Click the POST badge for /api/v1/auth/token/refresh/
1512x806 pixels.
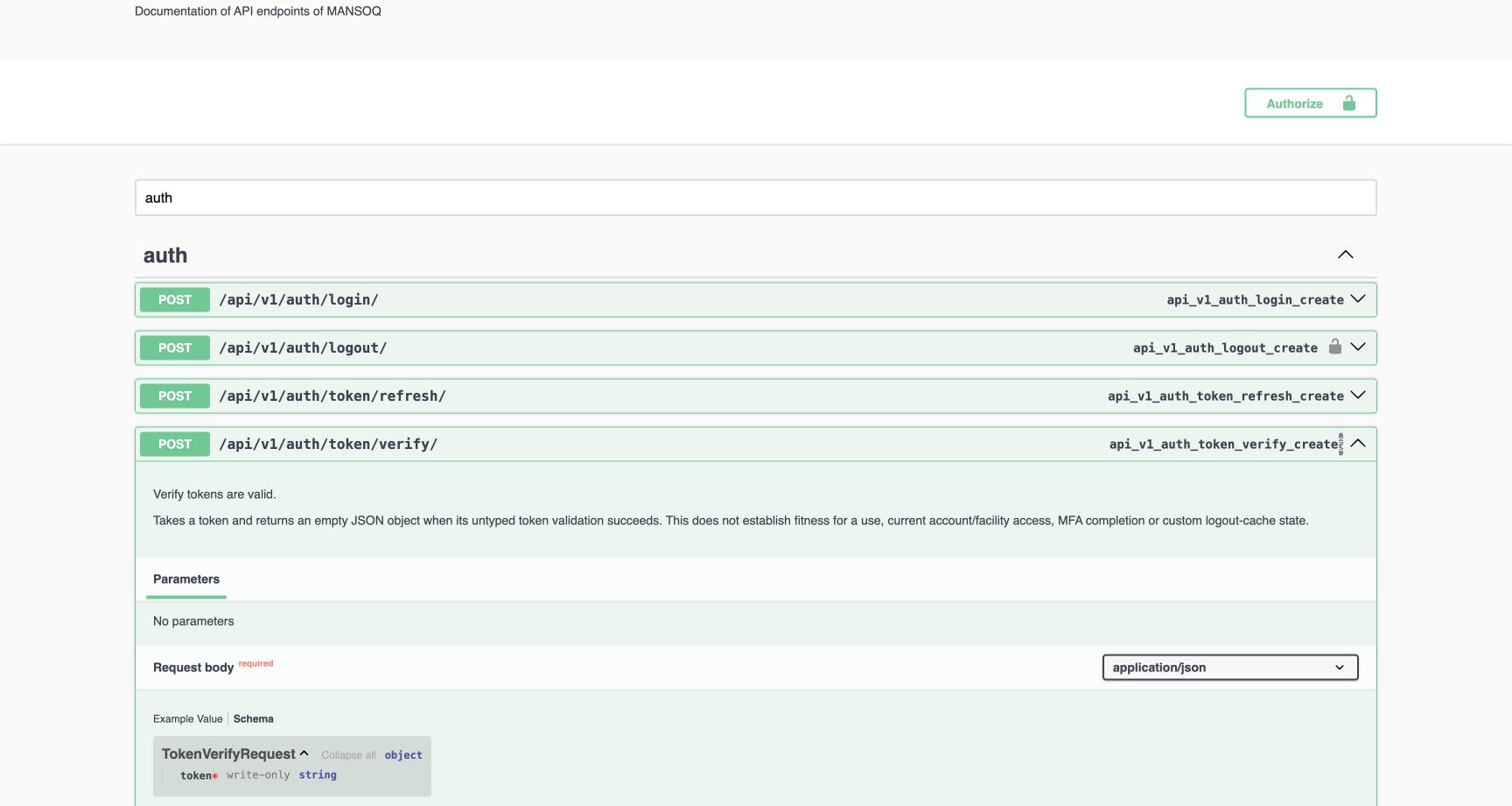175,396
